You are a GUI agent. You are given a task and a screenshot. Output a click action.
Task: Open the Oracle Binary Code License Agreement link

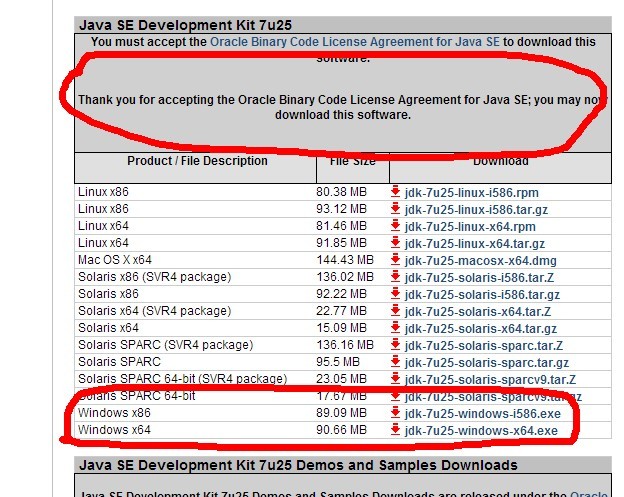355,42
